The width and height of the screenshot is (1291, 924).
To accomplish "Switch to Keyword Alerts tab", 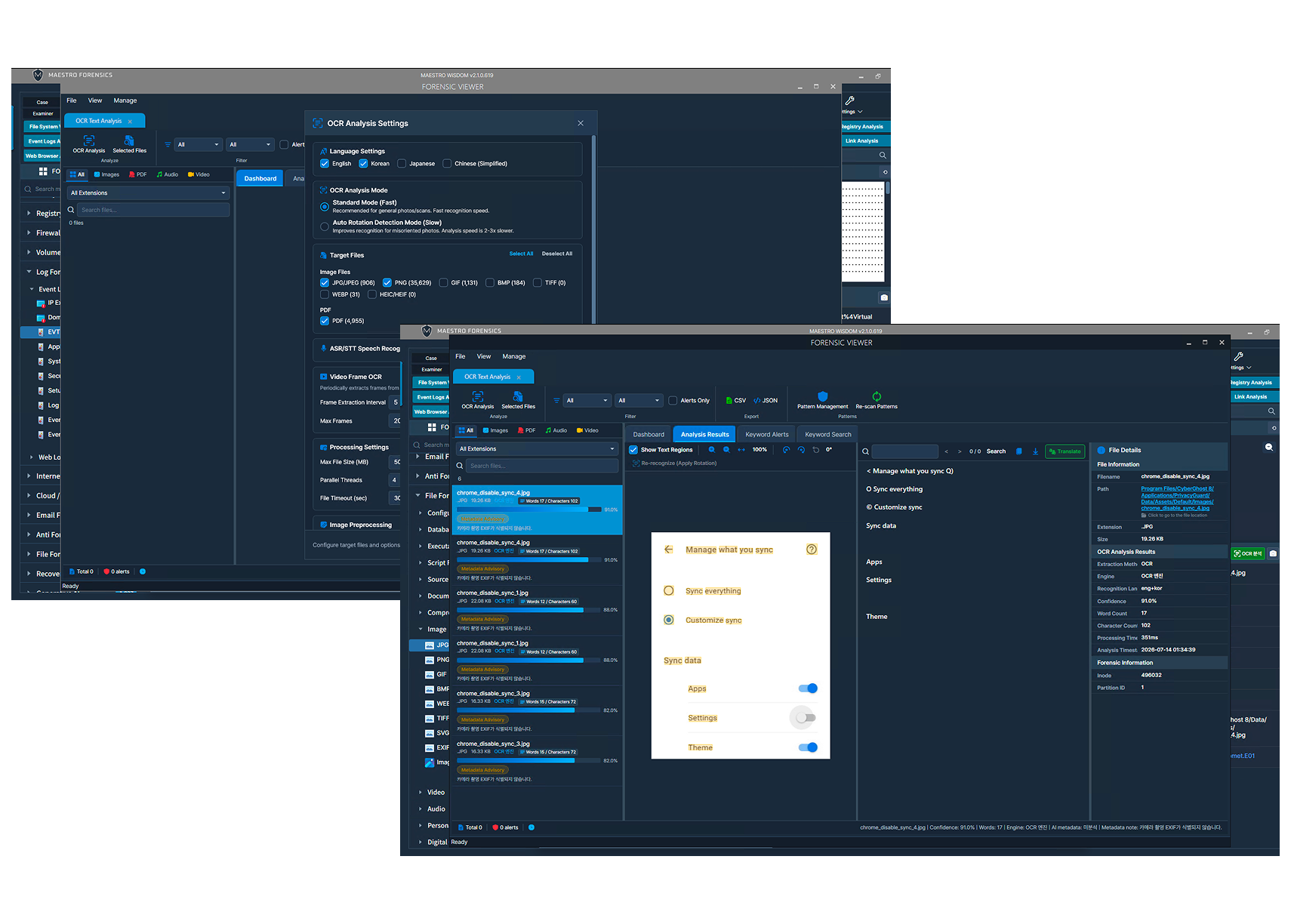I will coord(767,434).
